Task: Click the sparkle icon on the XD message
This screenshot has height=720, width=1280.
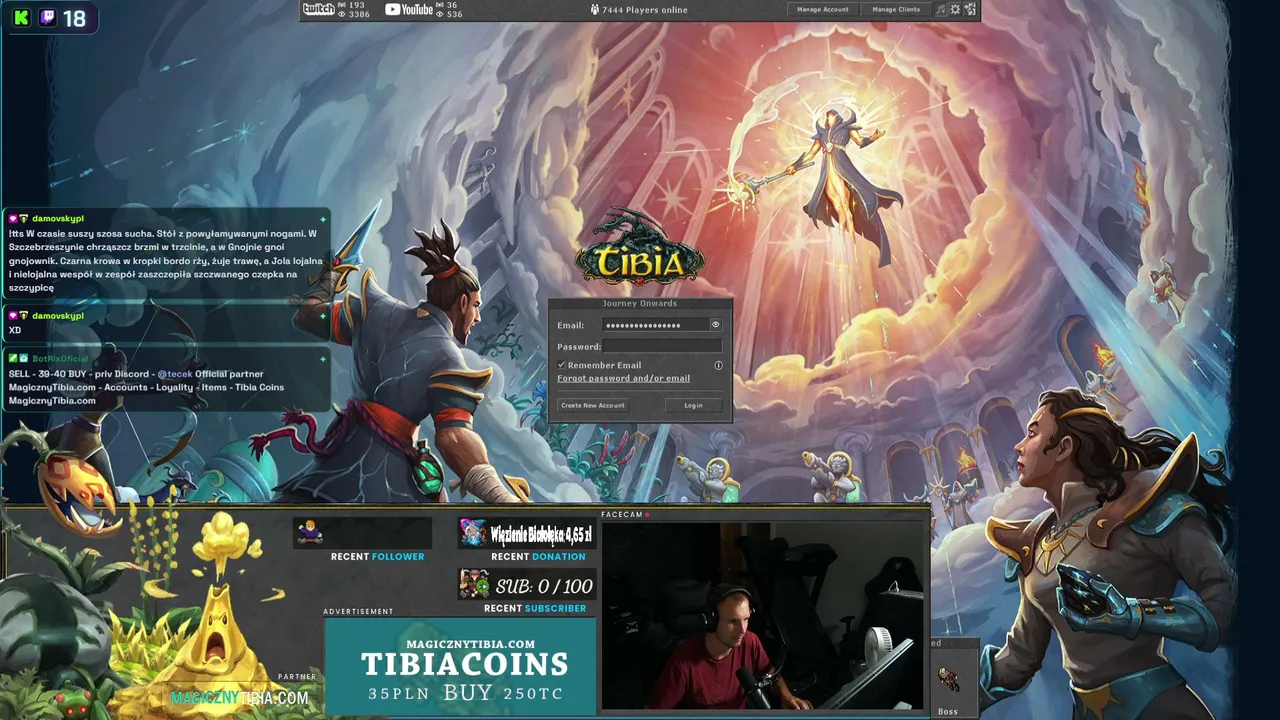Action: pyautogui.click(x=323, y=316)
